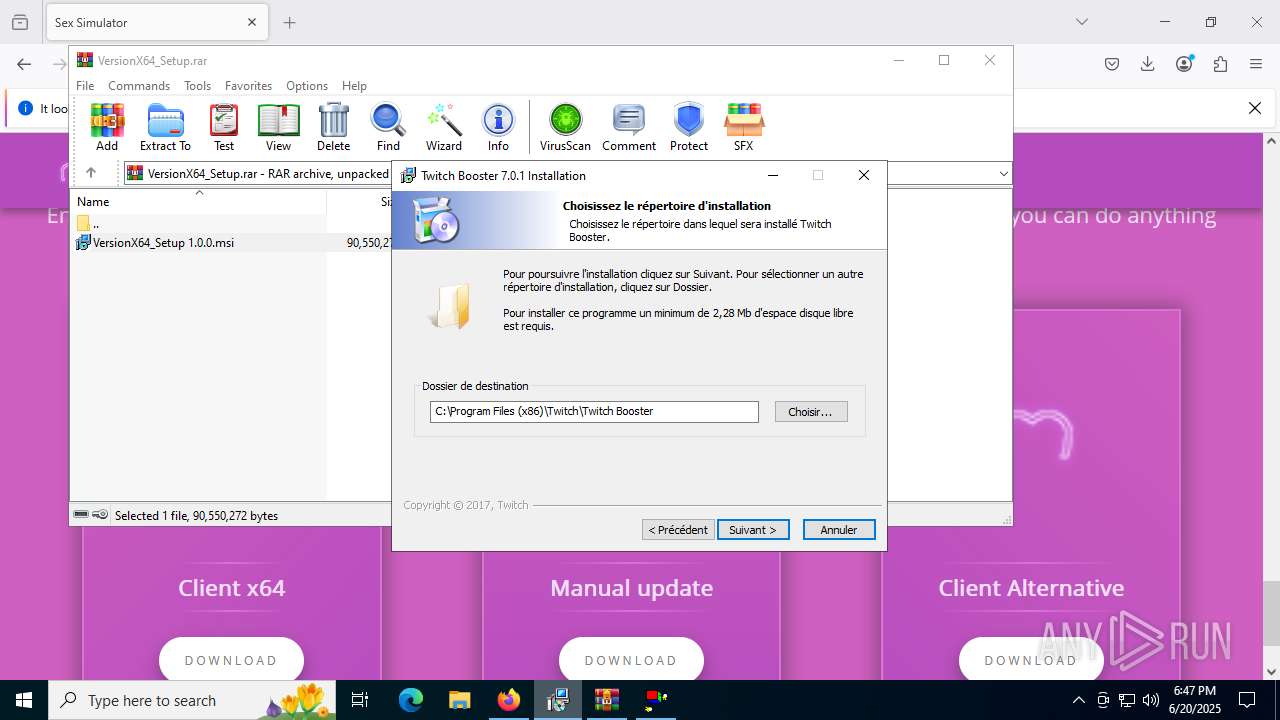Click the Précédent button

[x=678, y=530]
